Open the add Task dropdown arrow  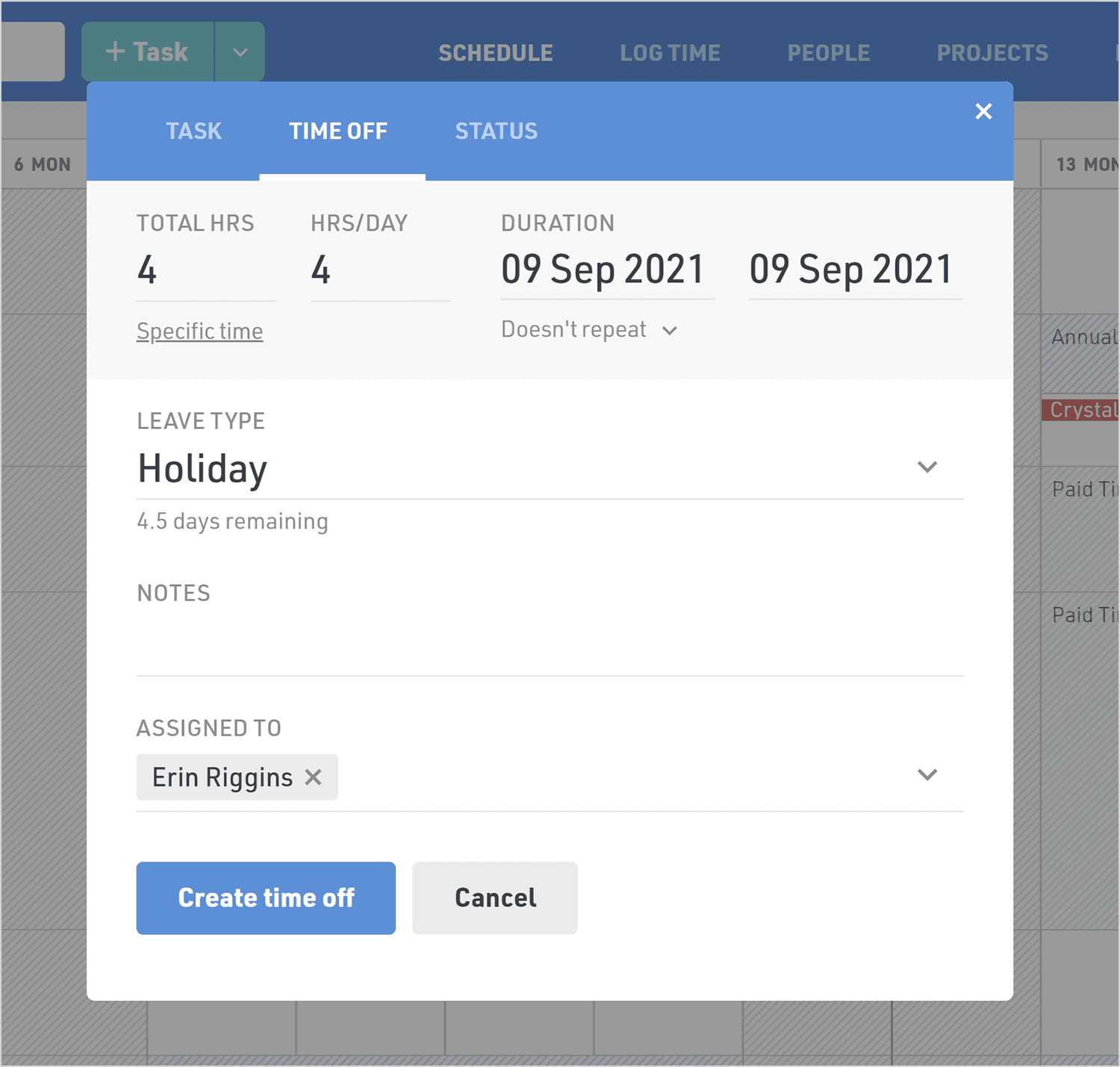point(240,52)
